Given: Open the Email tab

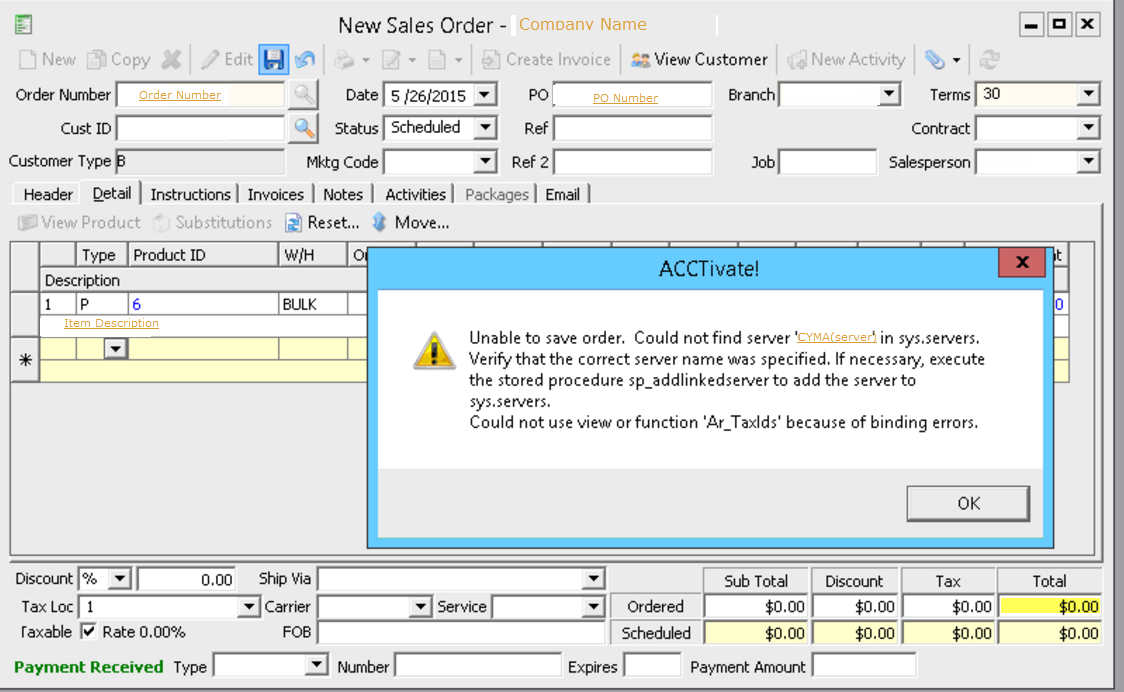Looking at the screenshot, I should (563, 194).
